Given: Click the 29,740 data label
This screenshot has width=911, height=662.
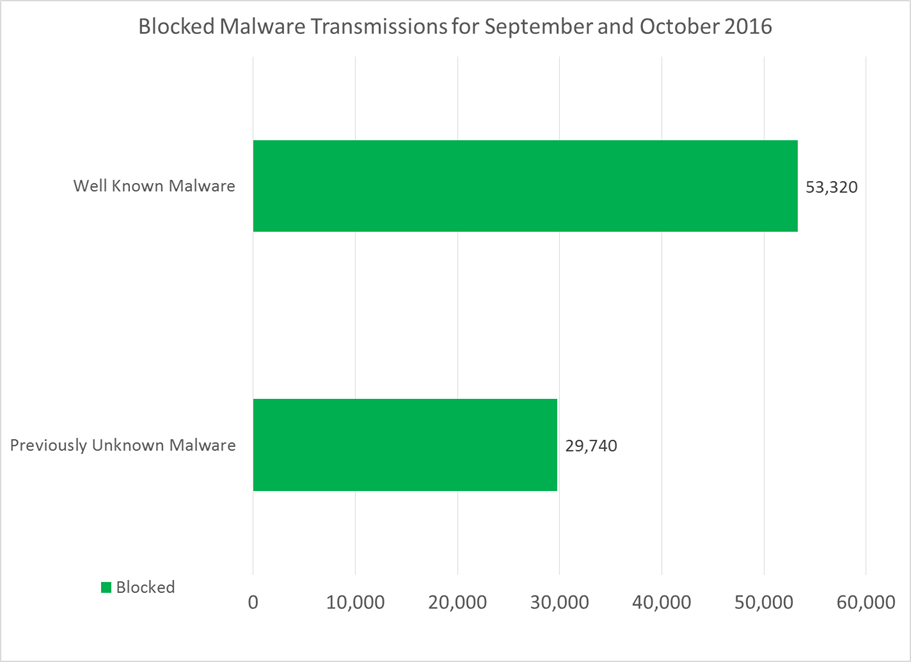Looking at the screenshot, I should coord(591,446).
